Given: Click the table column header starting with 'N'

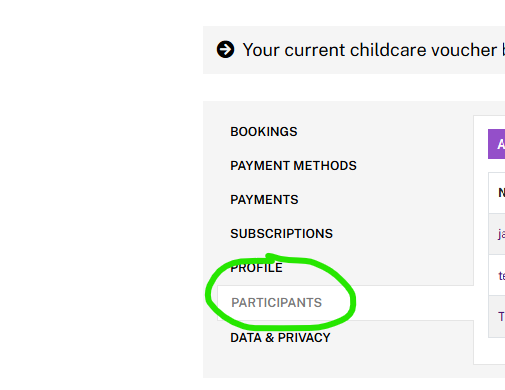Looking at the screenshot, I should (x=501, y=193).
